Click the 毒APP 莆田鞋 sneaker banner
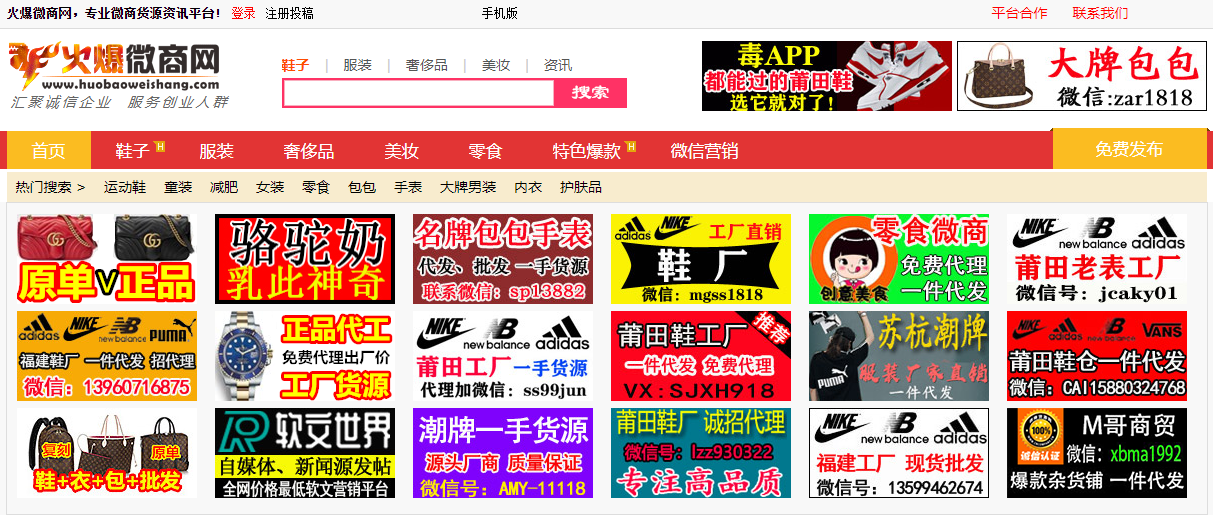The height and width of the screenshot is (516, 1213). tap(826, 76)
